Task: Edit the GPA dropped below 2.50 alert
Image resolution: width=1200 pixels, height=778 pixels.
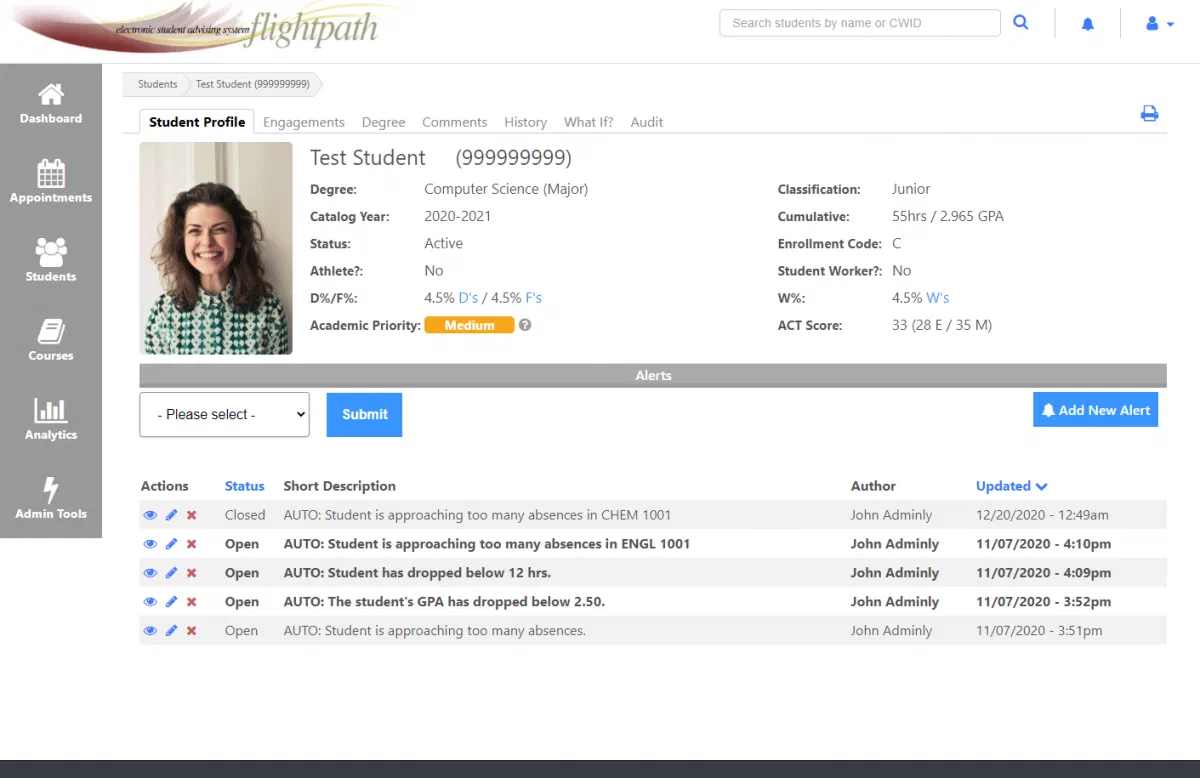Action: [x=171, y=602]
